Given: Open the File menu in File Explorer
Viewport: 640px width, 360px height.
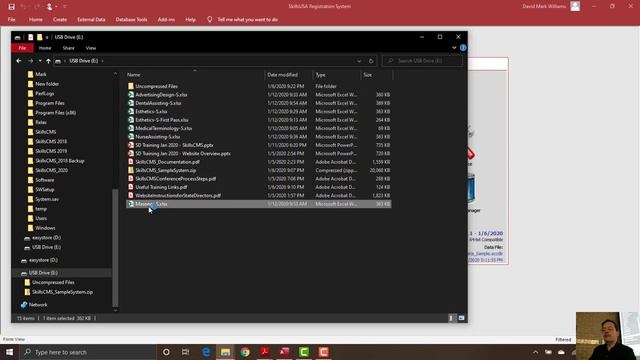Looking at the screenshot, I should pyautogui.click(x=22, y=48).
